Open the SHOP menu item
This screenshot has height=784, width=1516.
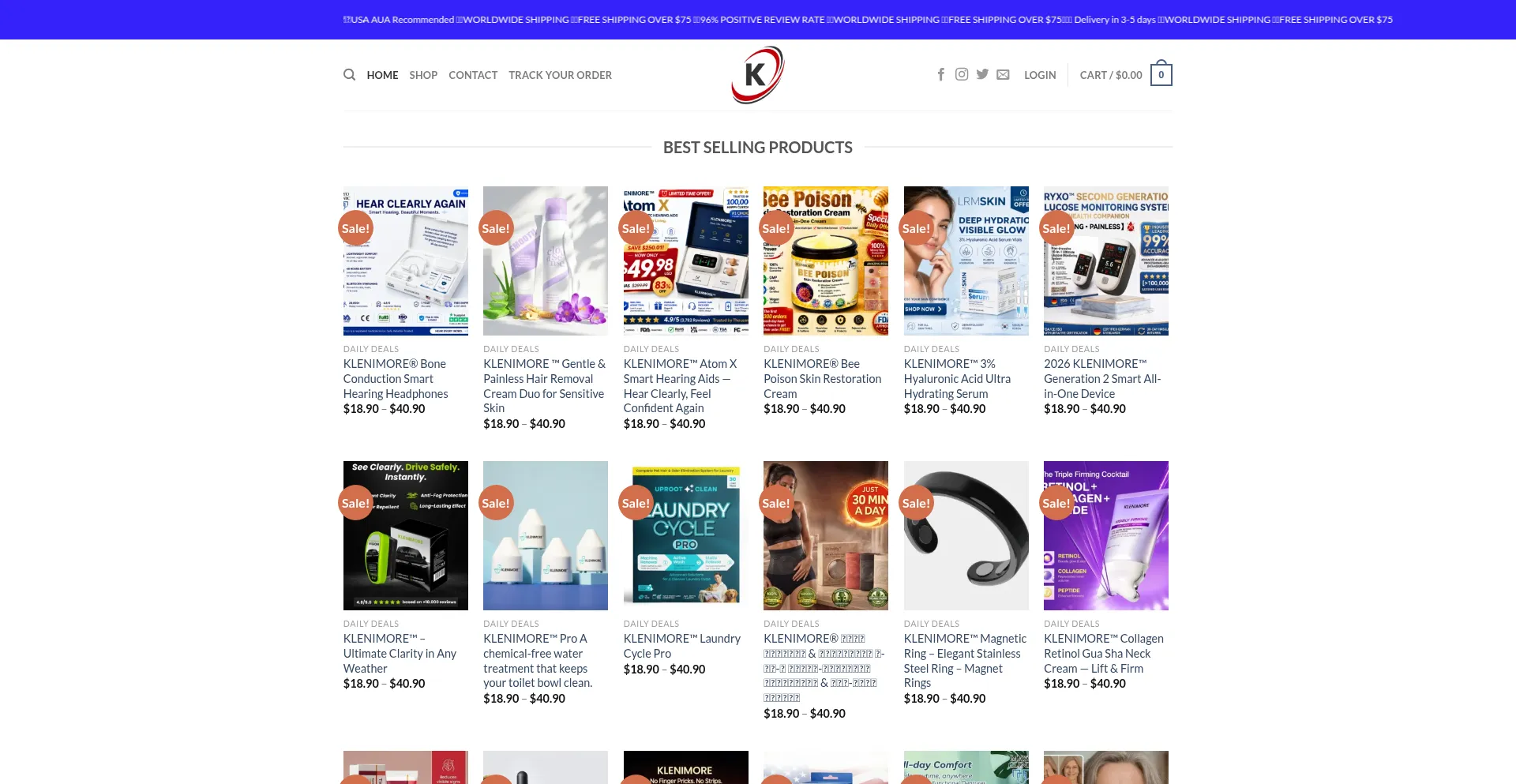point(423,75)
